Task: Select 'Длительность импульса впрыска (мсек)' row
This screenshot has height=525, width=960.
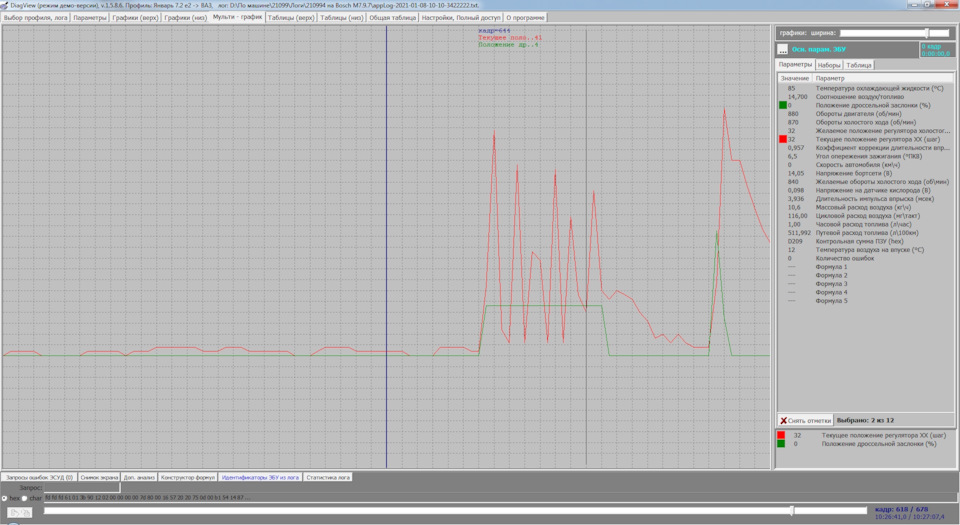Action: click(x=866, y=199)
